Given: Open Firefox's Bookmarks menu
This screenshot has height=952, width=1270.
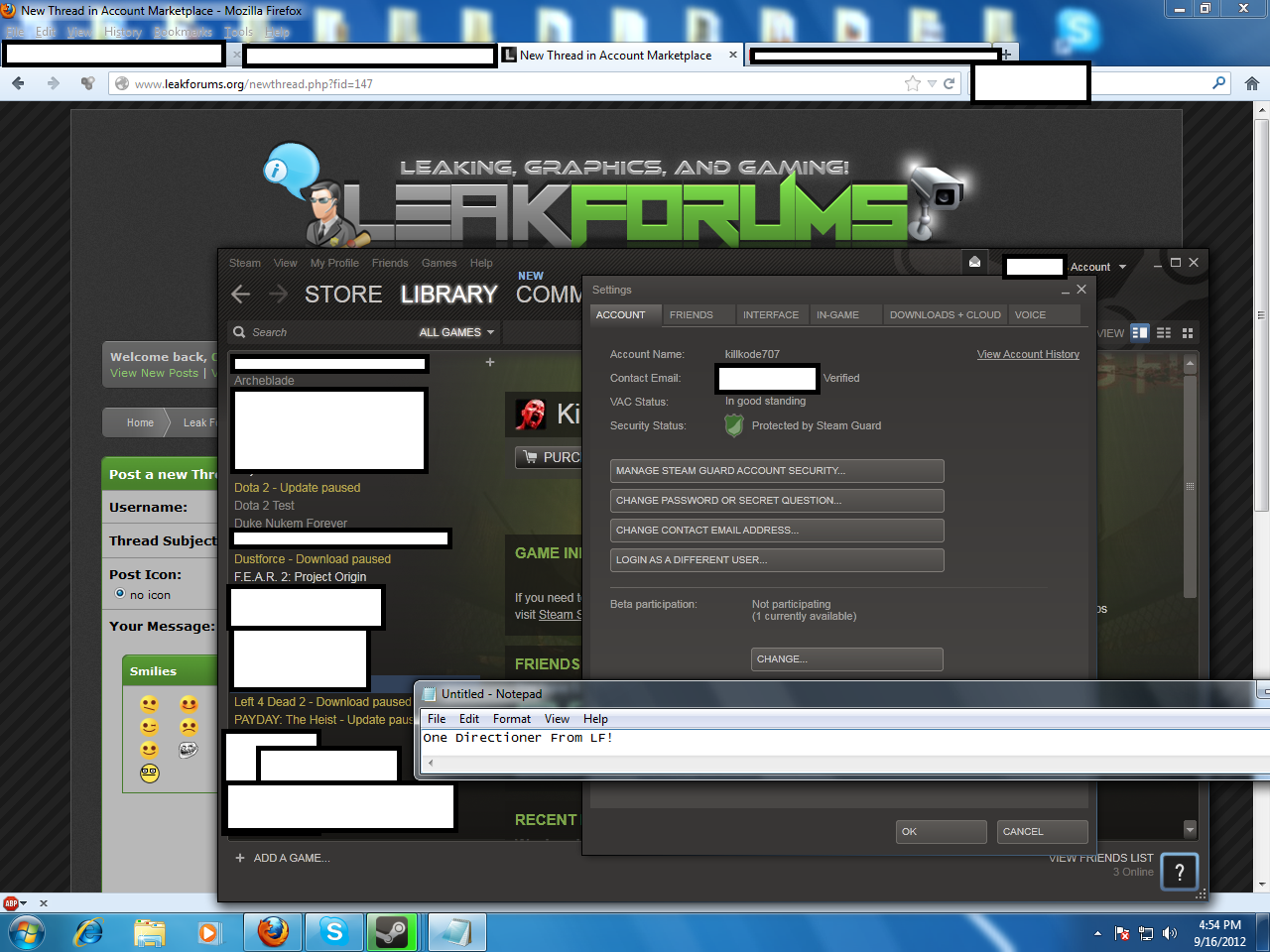Looking at the screenshot, I should click(183, 32).
